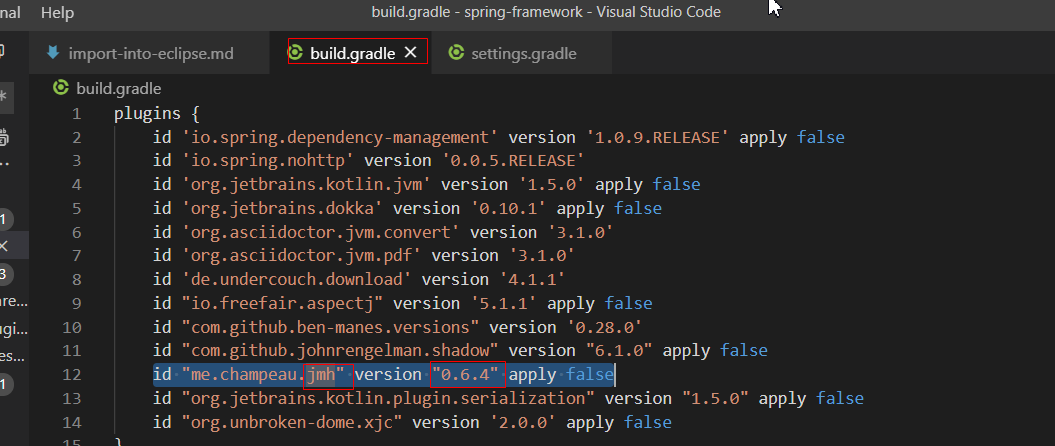Click line number 8 in the gutter
Viewport: 1055px width, 446px height.
[77, 279]
